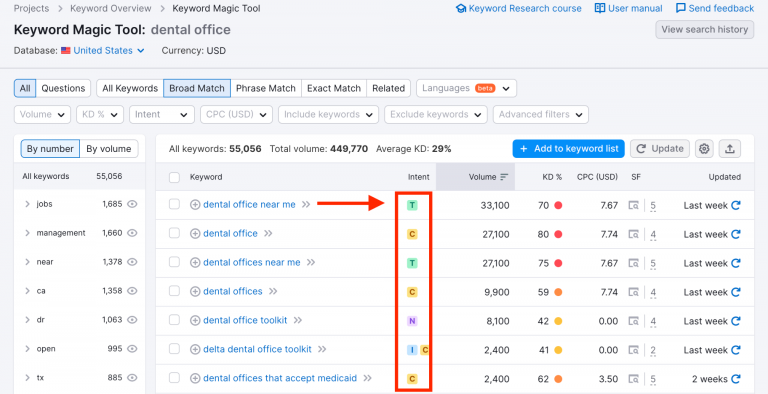
Task: Check the 'dental office toolkit' checkbox
Action: 174,320
